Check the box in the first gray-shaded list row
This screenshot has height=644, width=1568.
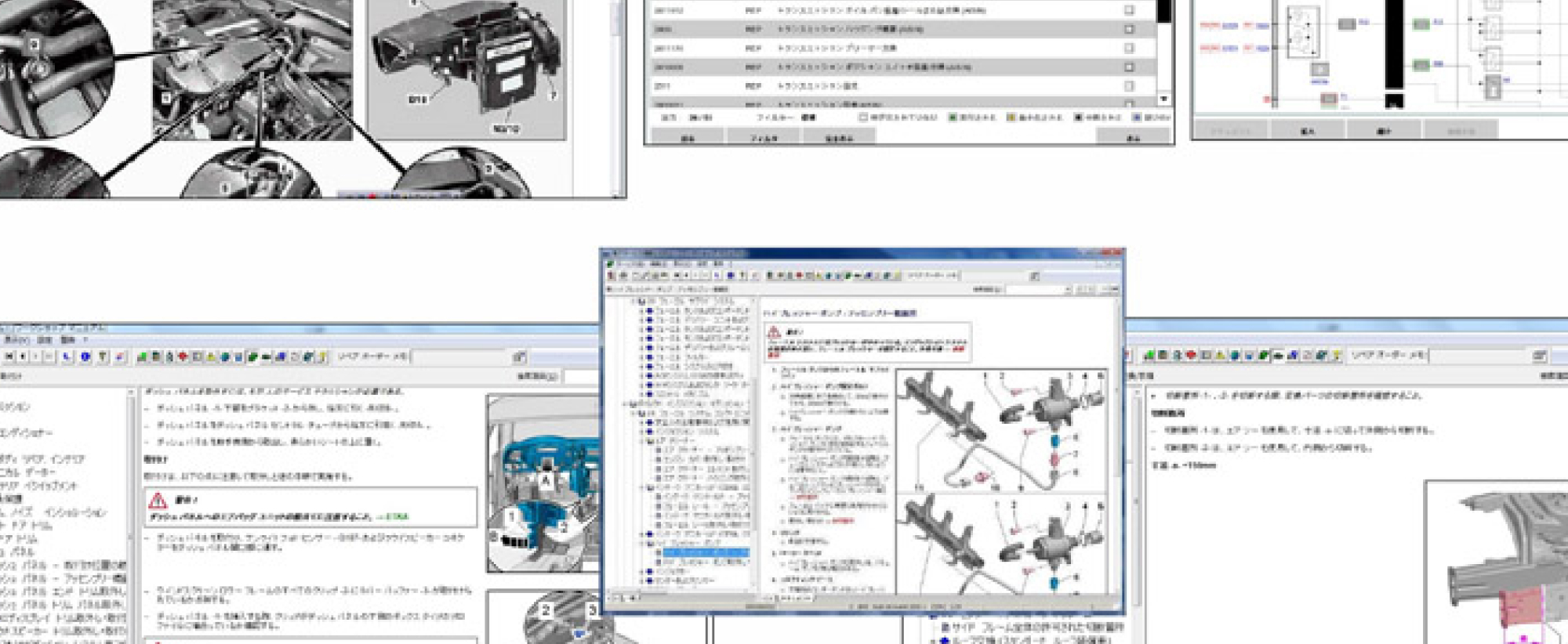tap(1129, 29)
